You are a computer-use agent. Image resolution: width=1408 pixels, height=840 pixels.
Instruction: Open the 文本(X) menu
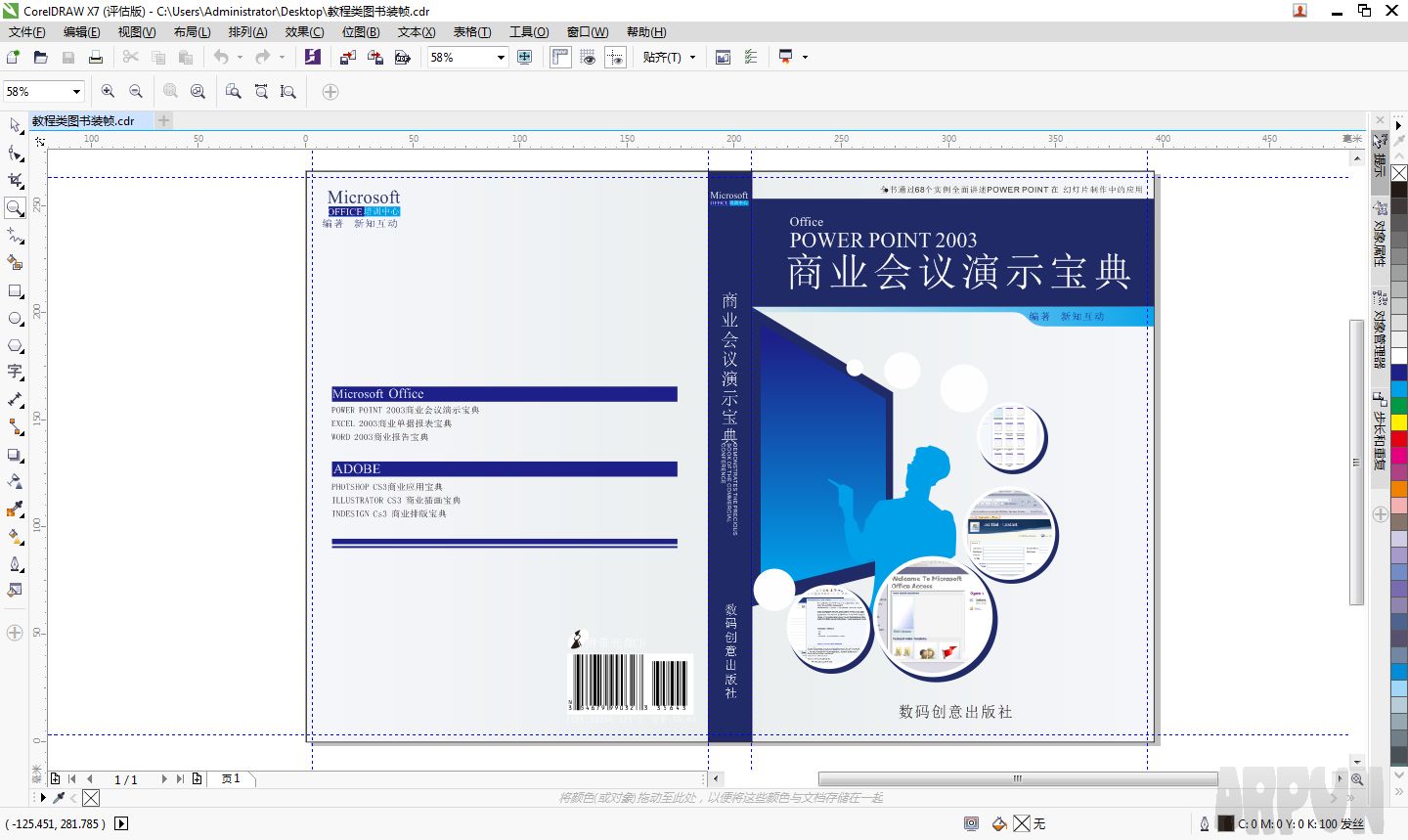click(x=415, y=32)
